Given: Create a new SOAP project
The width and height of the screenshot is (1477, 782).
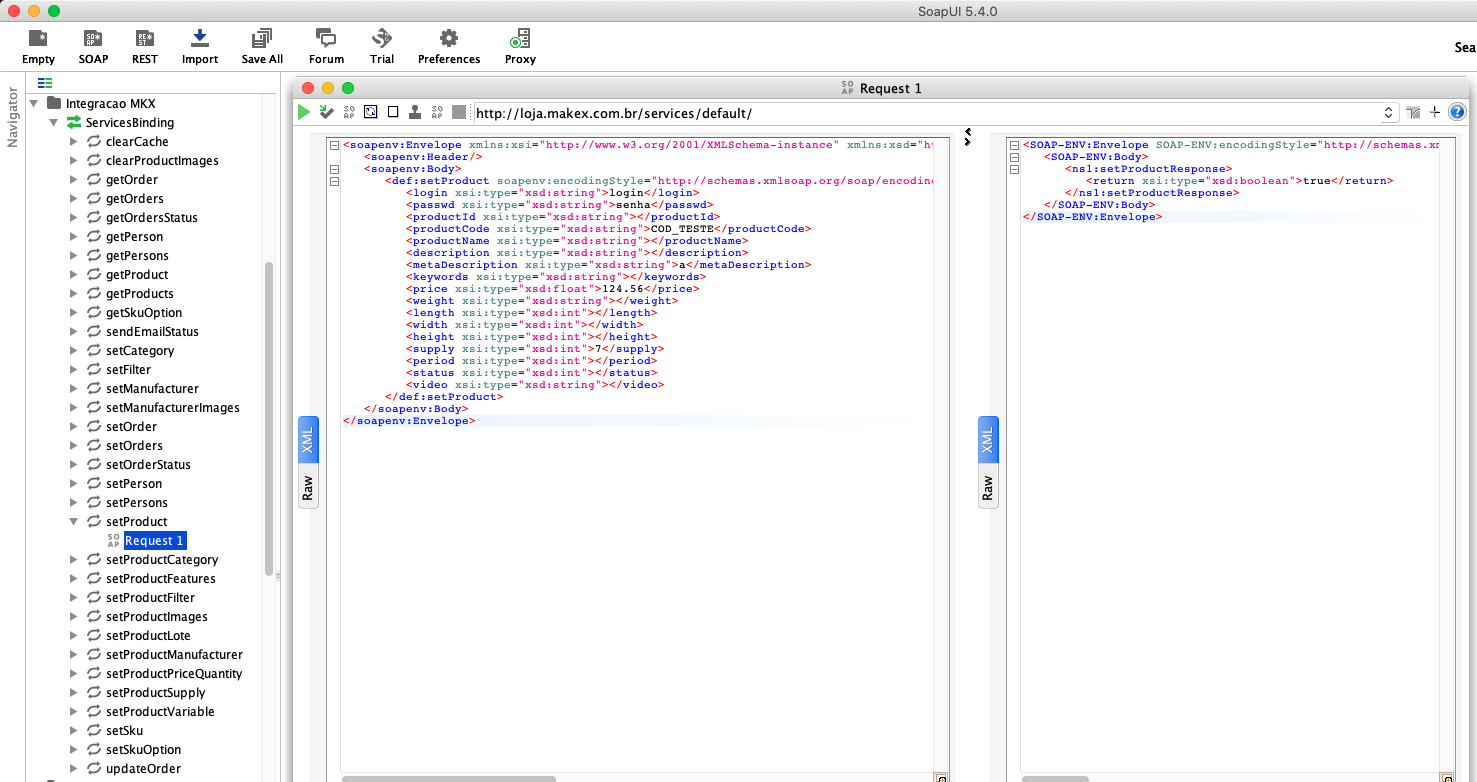Looking at the screenshot, I should tap(93, 47).
